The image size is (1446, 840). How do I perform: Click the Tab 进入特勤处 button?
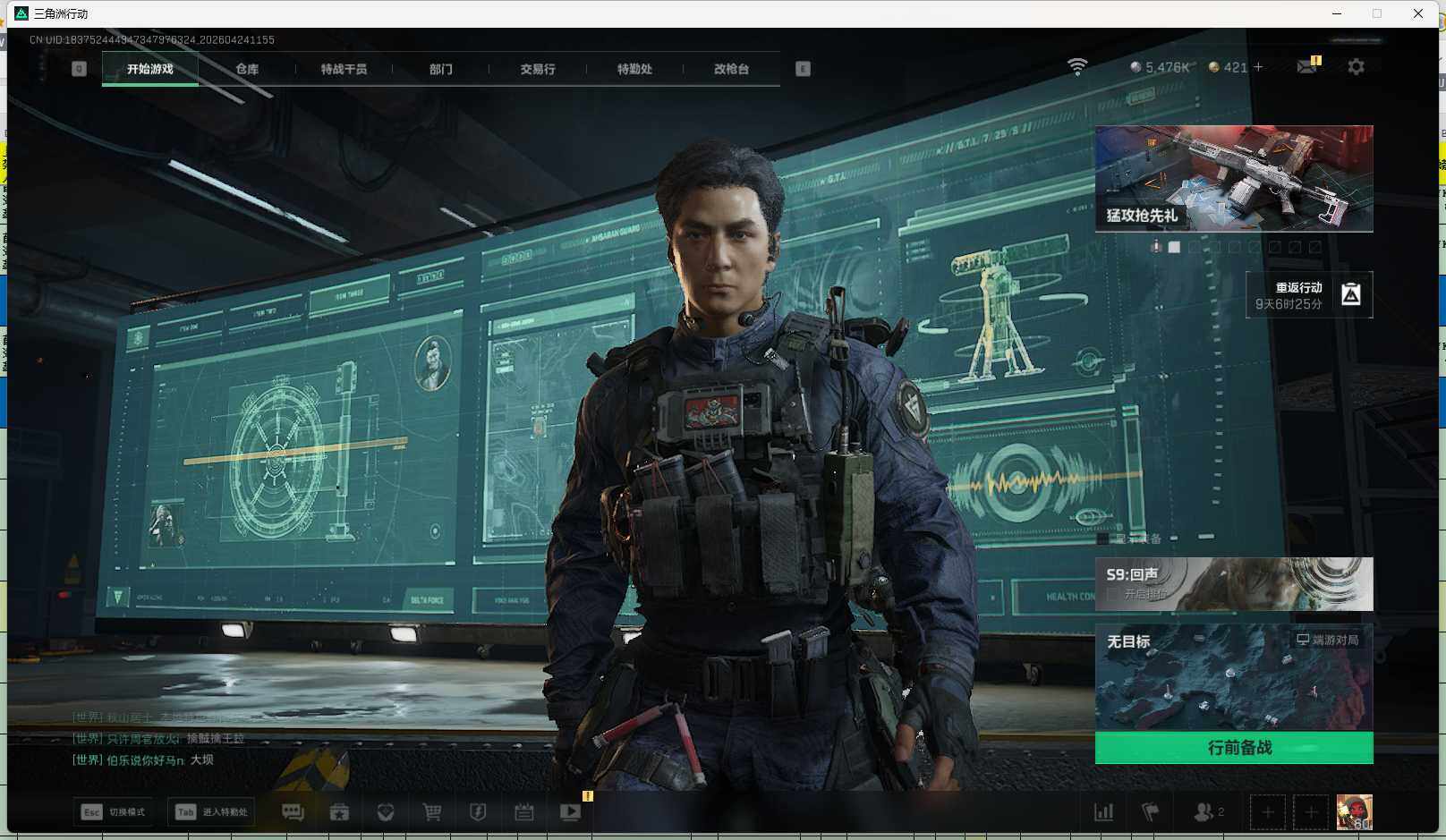point(212,812)
